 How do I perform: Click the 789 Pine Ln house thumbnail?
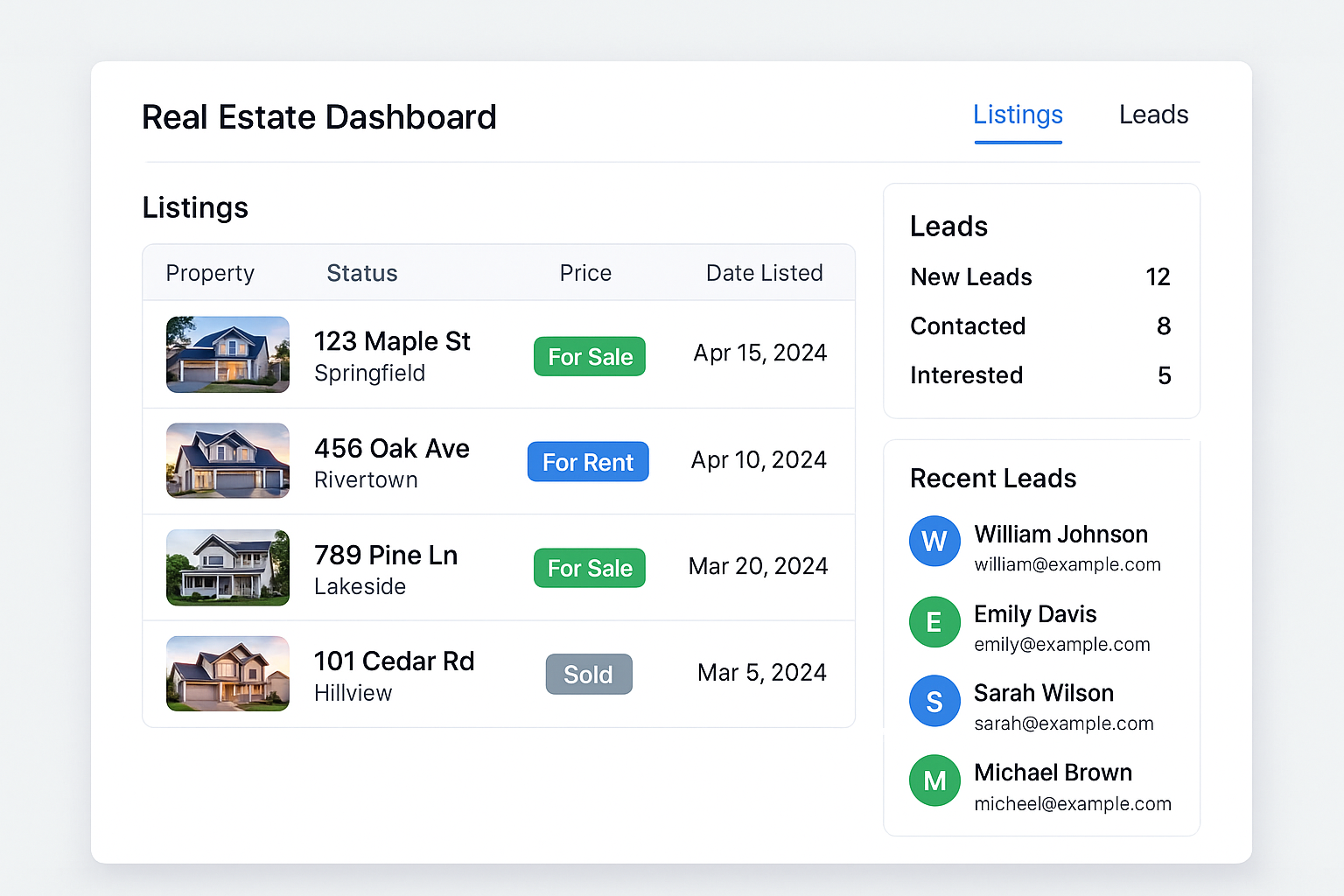point(227,567)
